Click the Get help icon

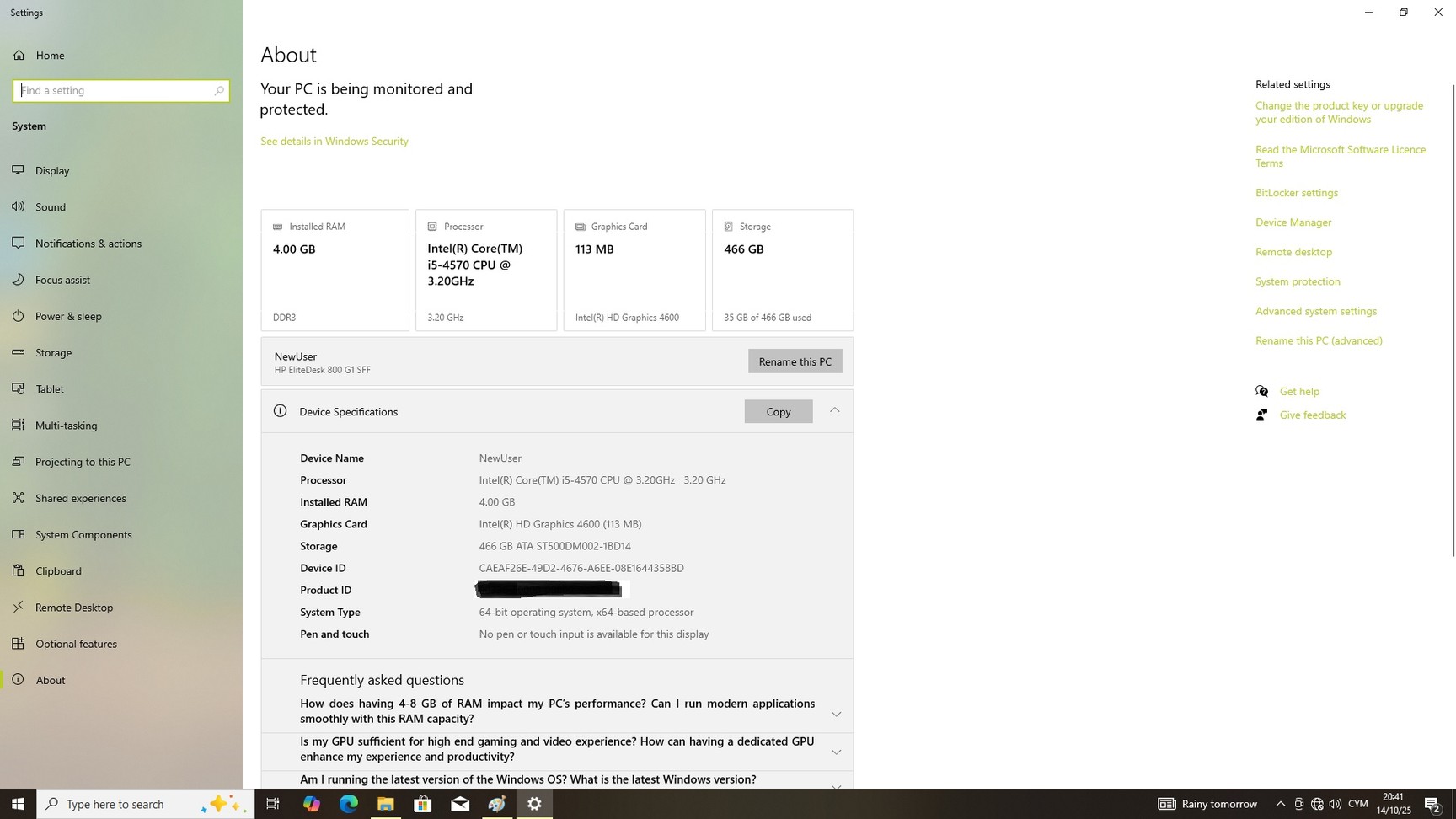[1261, 391]
